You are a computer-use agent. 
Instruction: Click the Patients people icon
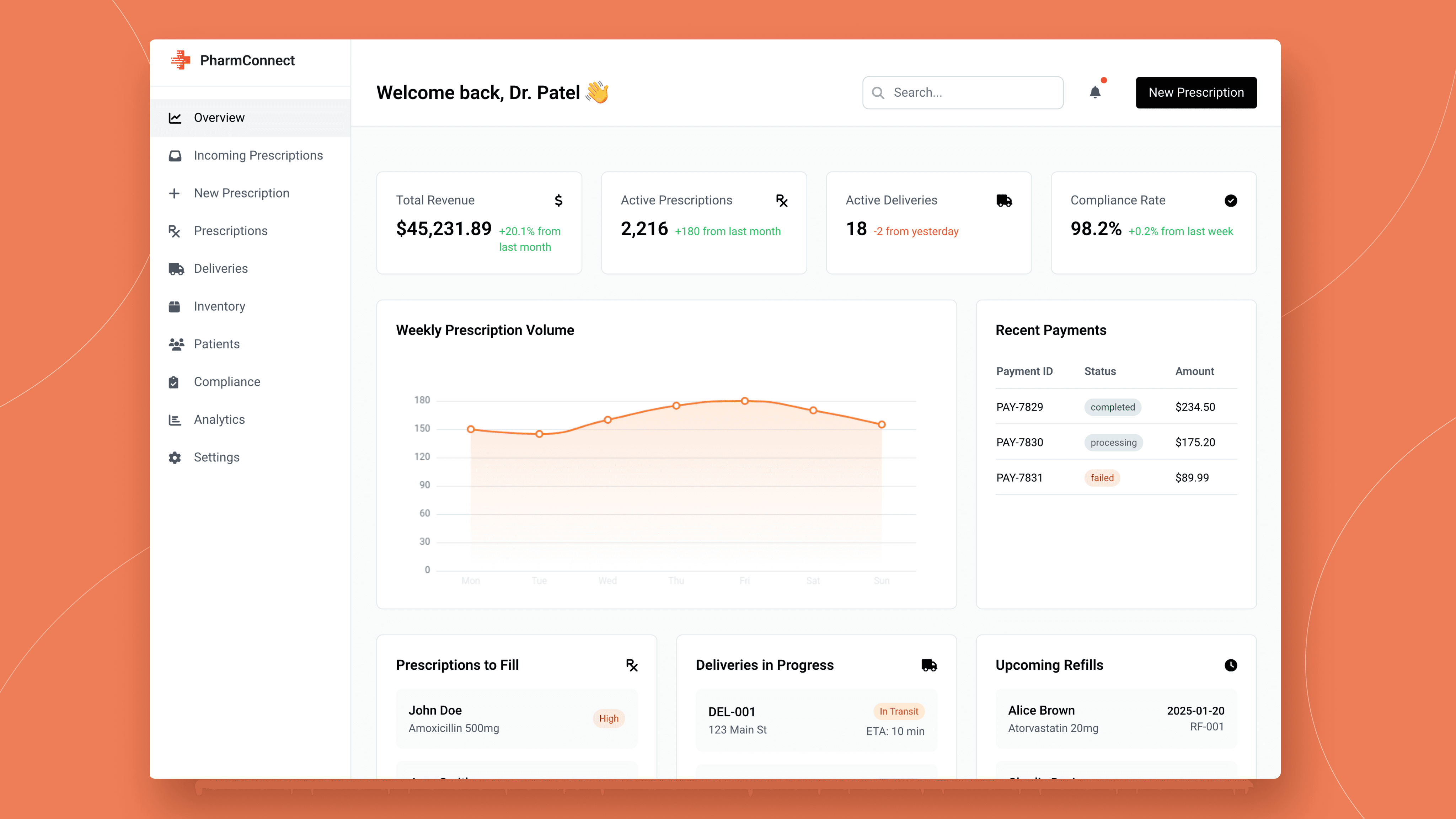(x=176, y=344)
